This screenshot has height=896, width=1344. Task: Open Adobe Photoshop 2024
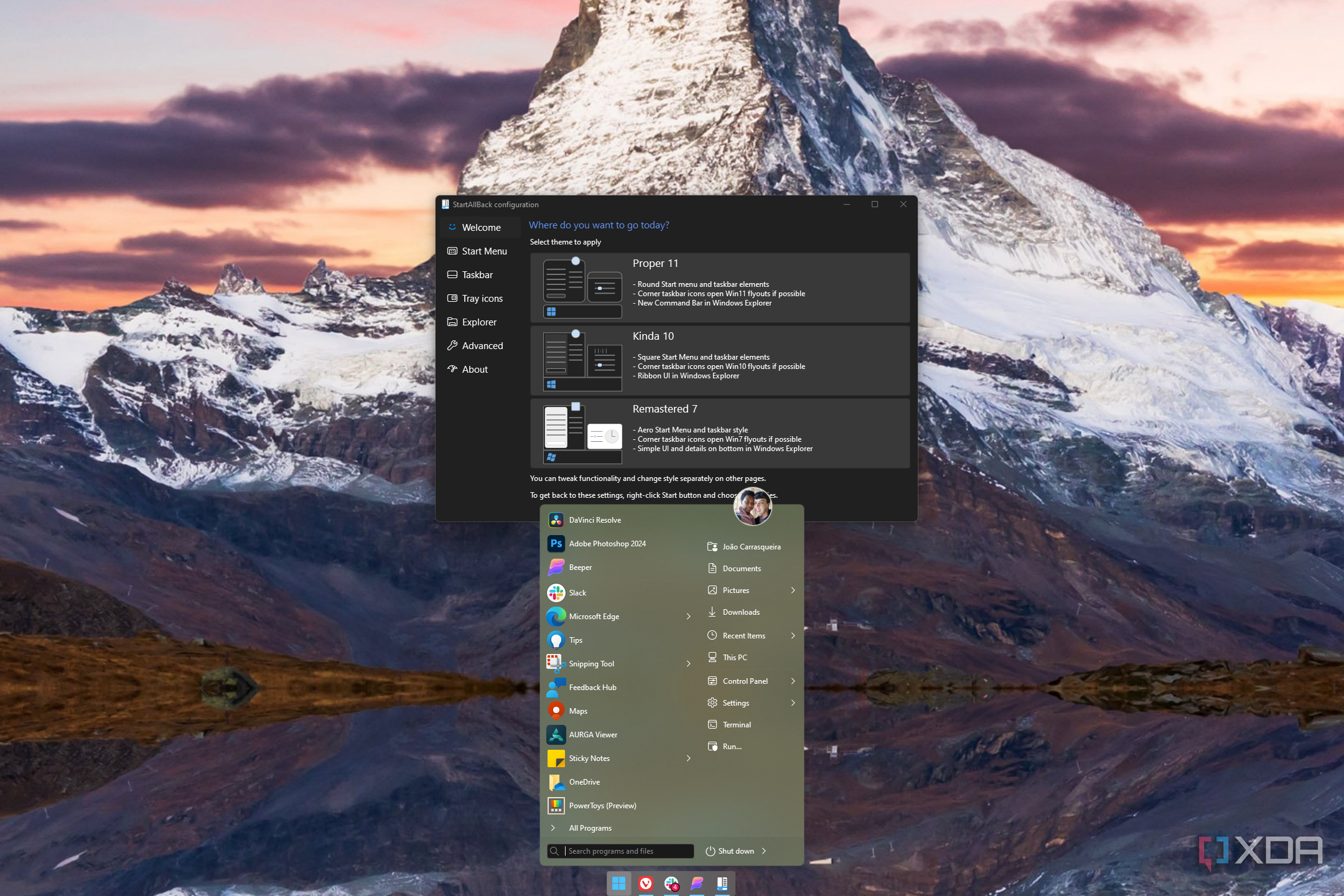pos(607,543)
